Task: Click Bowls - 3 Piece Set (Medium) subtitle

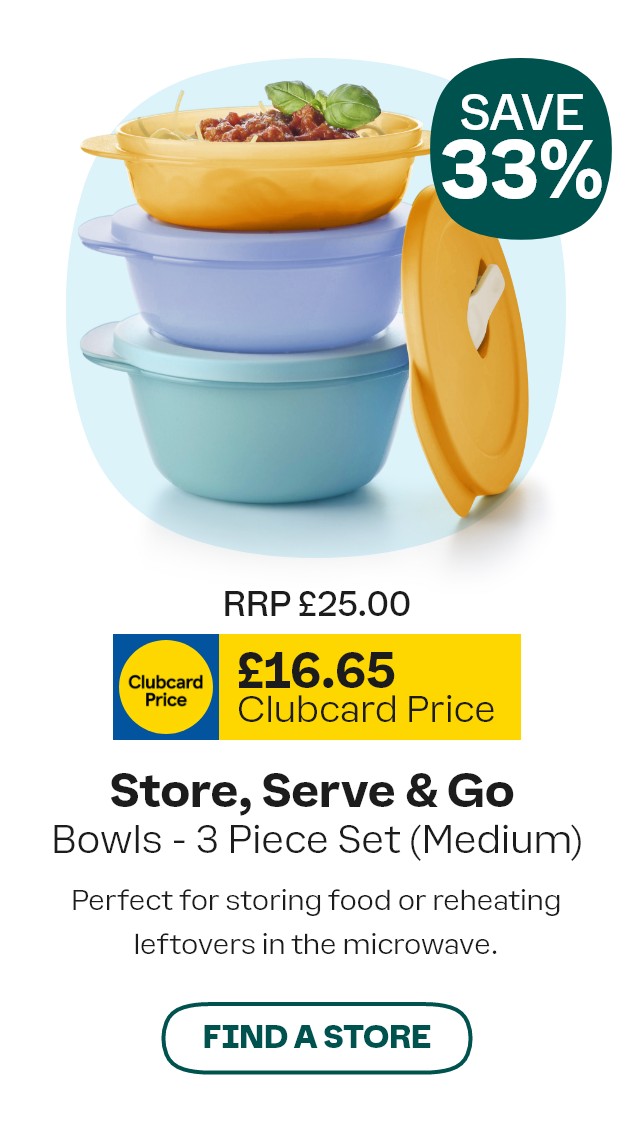Action: 317,840
